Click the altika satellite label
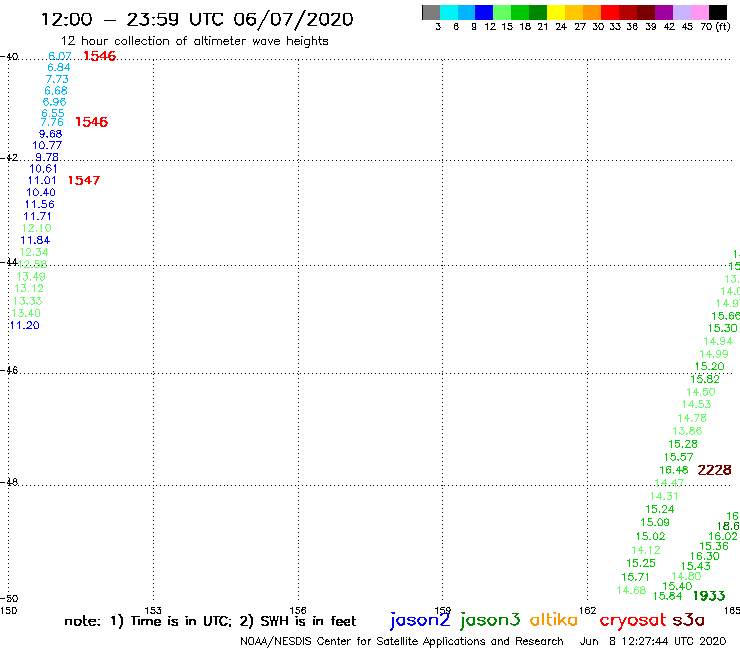This screenshot has width=740, height=650. 553,620
